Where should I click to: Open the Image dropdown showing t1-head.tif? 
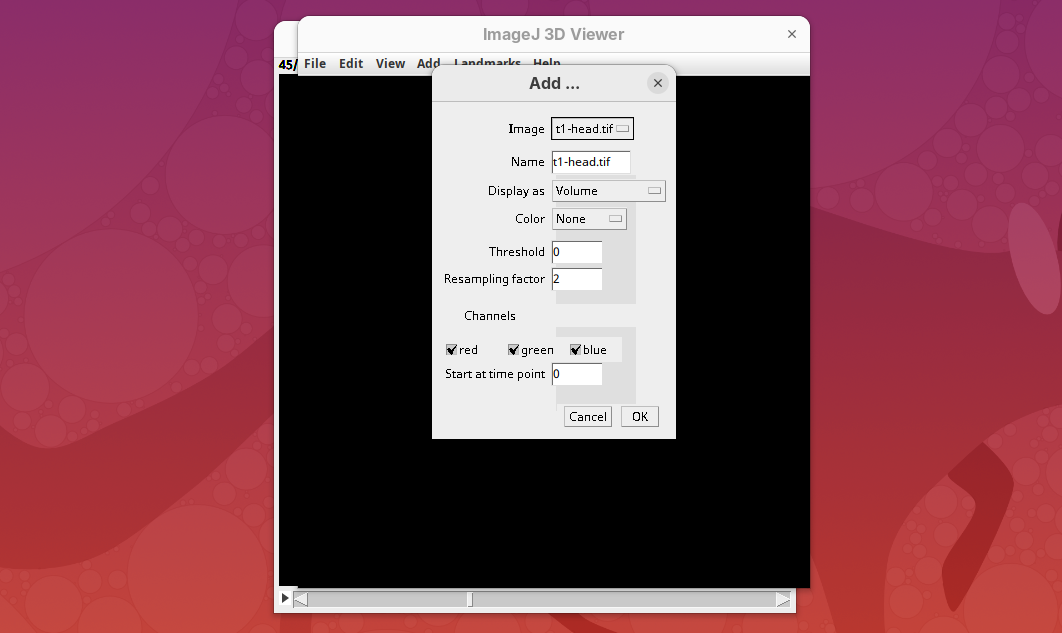(592, 129)
